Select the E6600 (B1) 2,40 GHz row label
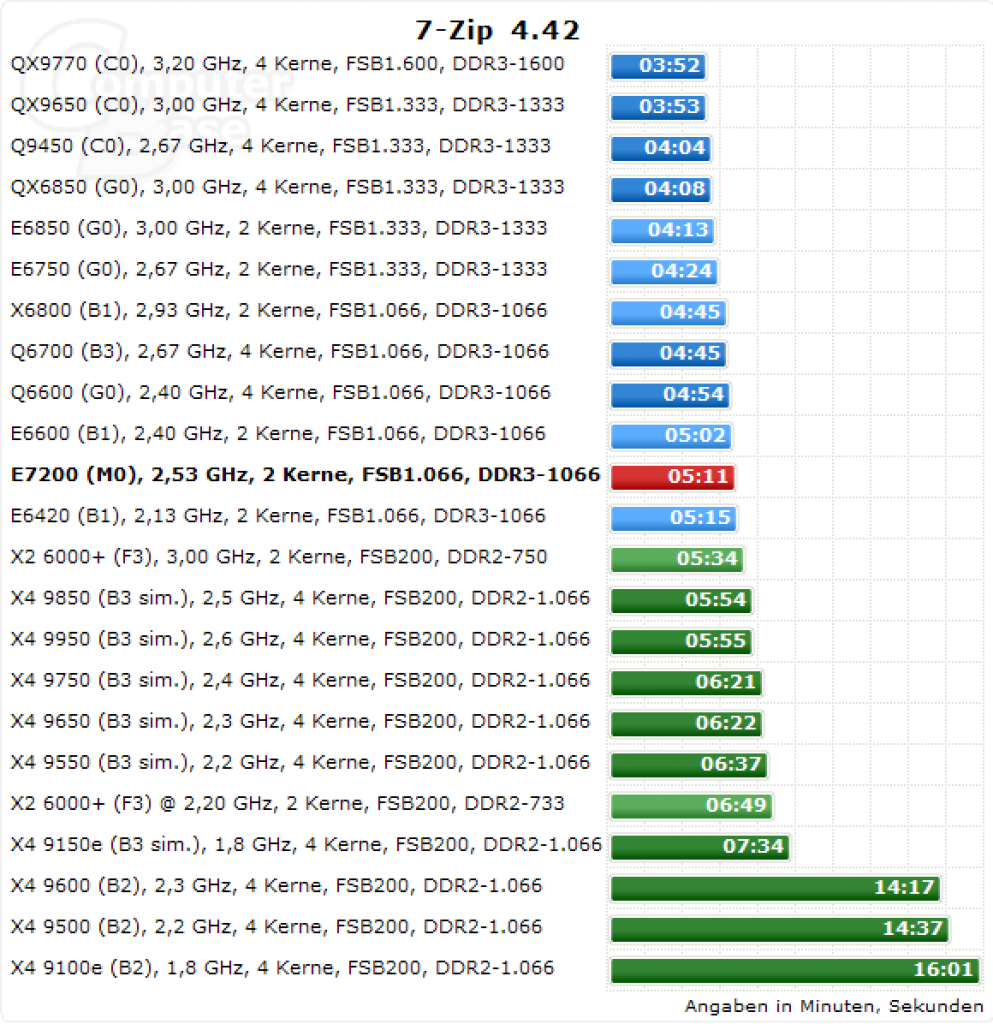Viewport: 993px width, 1024px height. pos(278,434)
